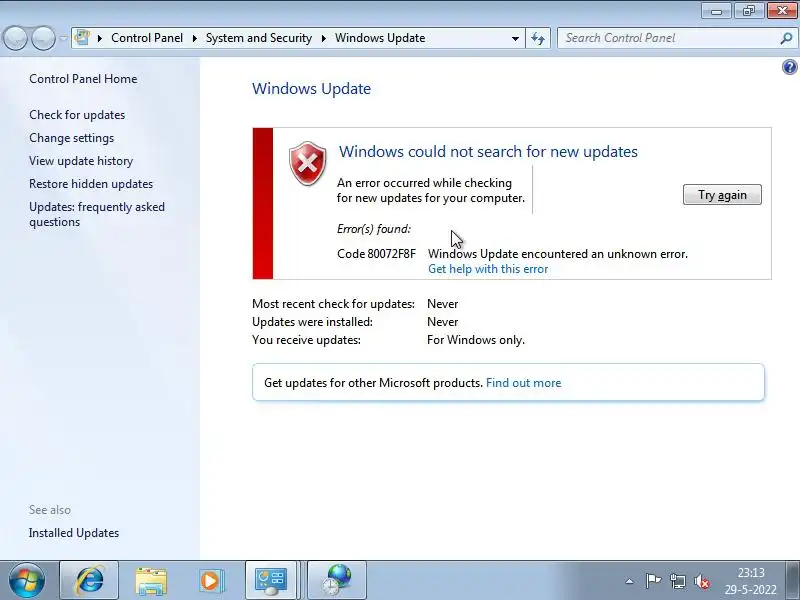Select Windows Update in the breadcrumb
The width and height of the screenshot is (800, 600).
tap(380, 38)
